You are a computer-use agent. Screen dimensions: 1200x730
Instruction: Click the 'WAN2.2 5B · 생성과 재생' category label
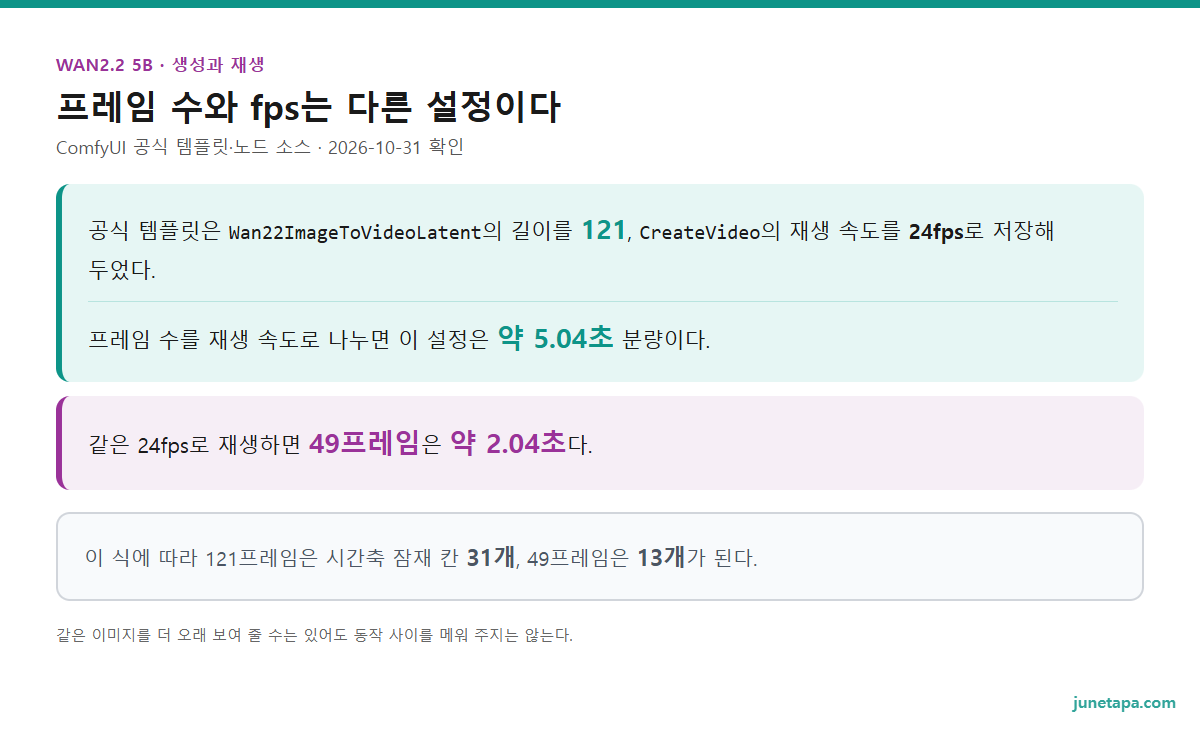coord(160,65)
